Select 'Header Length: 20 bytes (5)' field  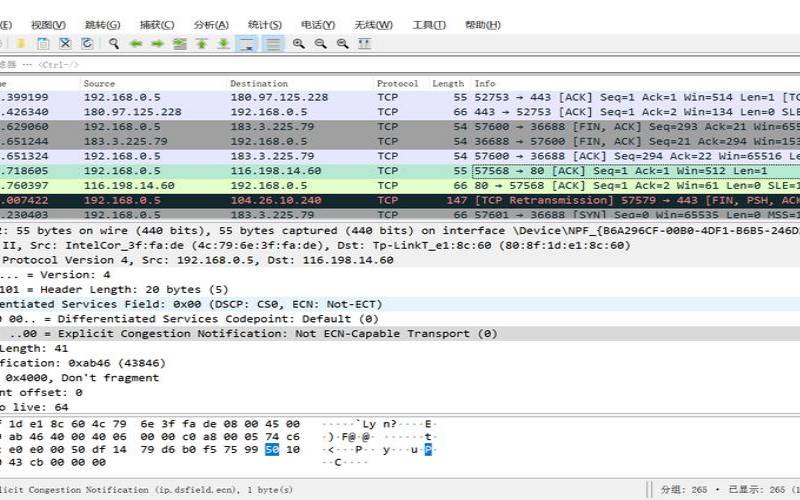click(400, 290)
